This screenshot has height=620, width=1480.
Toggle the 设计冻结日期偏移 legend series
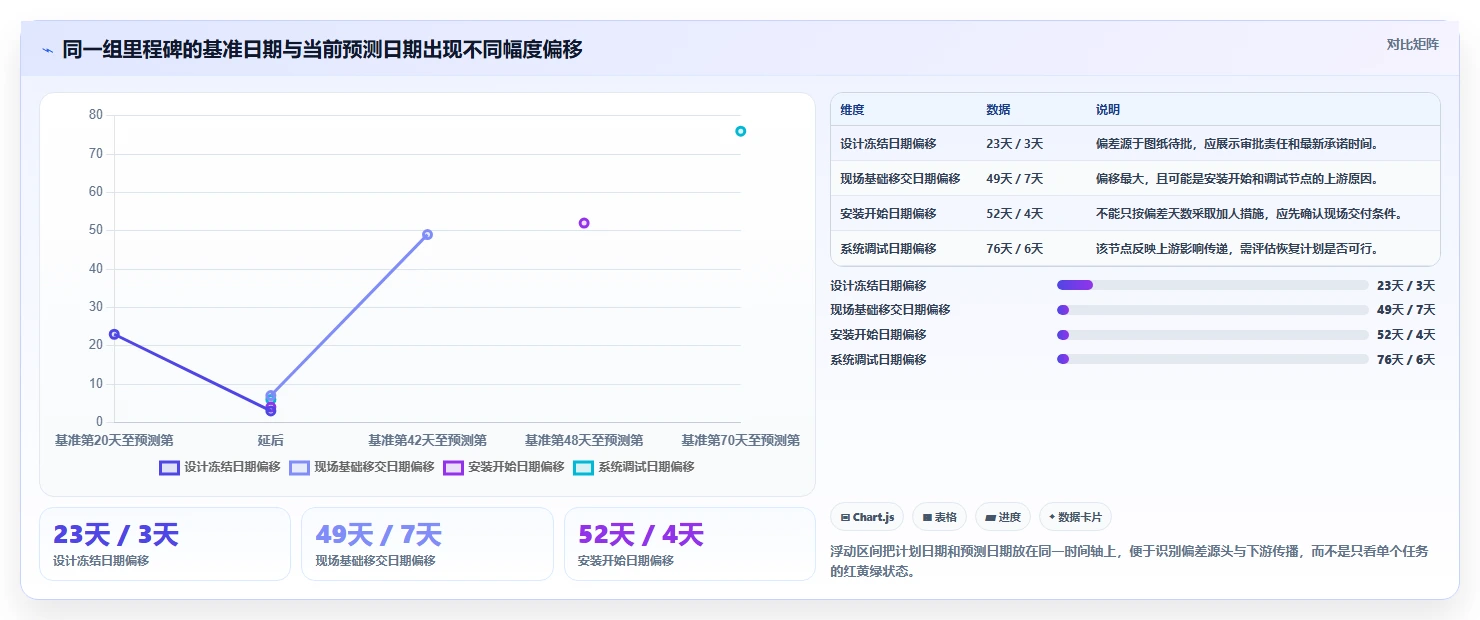click(x=220, y=467)
